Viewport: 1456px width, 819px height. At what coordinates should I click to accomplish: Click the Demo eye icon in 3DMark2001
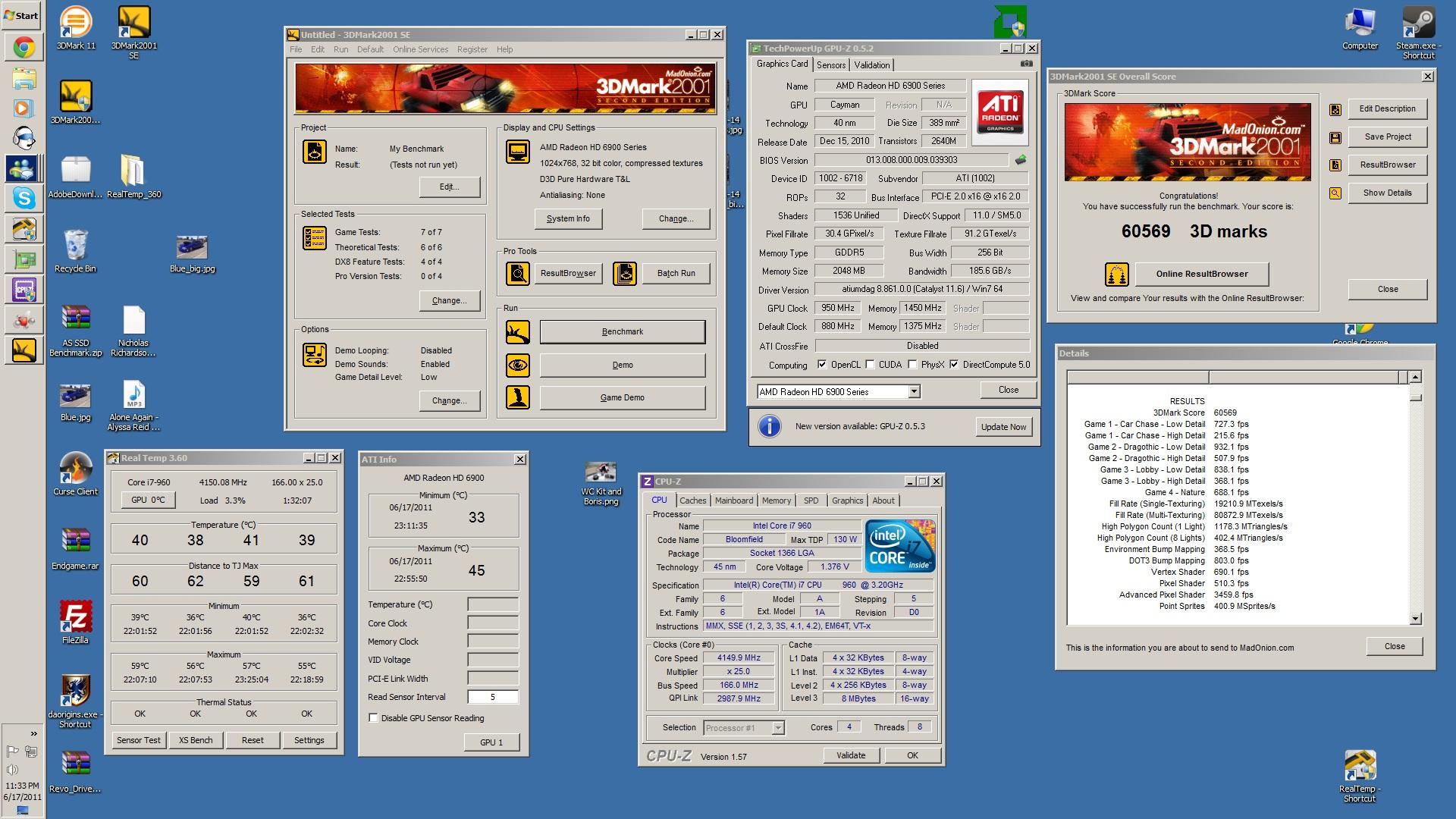point(518,366)
